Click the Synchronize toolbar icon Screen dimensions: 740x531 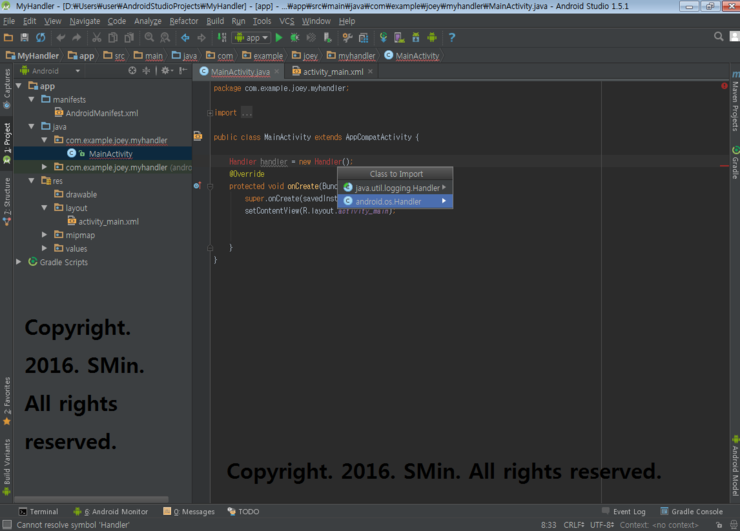41,37
